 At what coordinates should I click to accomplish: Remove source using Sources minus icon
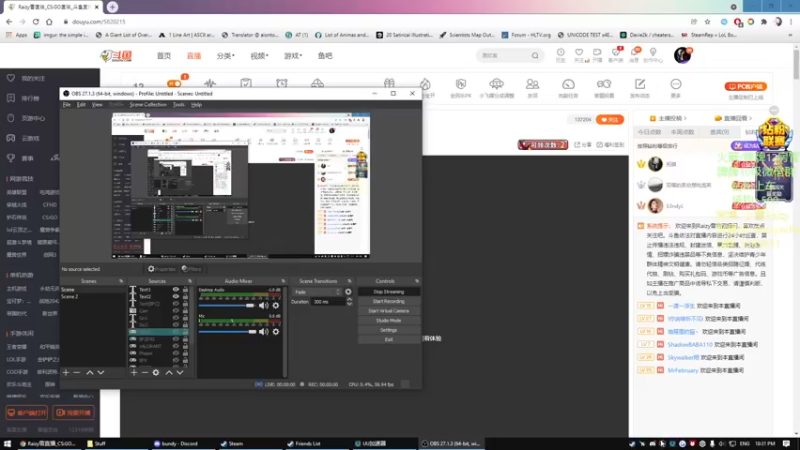click(144, 372)
